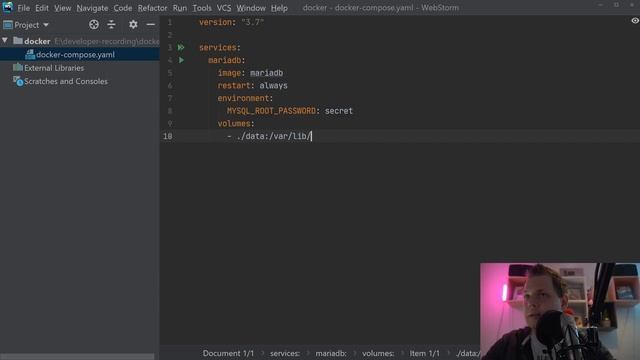The image size is (640, 360).
Task: Select docker-compose.yaml in project tree
Action: pos(75,54)
